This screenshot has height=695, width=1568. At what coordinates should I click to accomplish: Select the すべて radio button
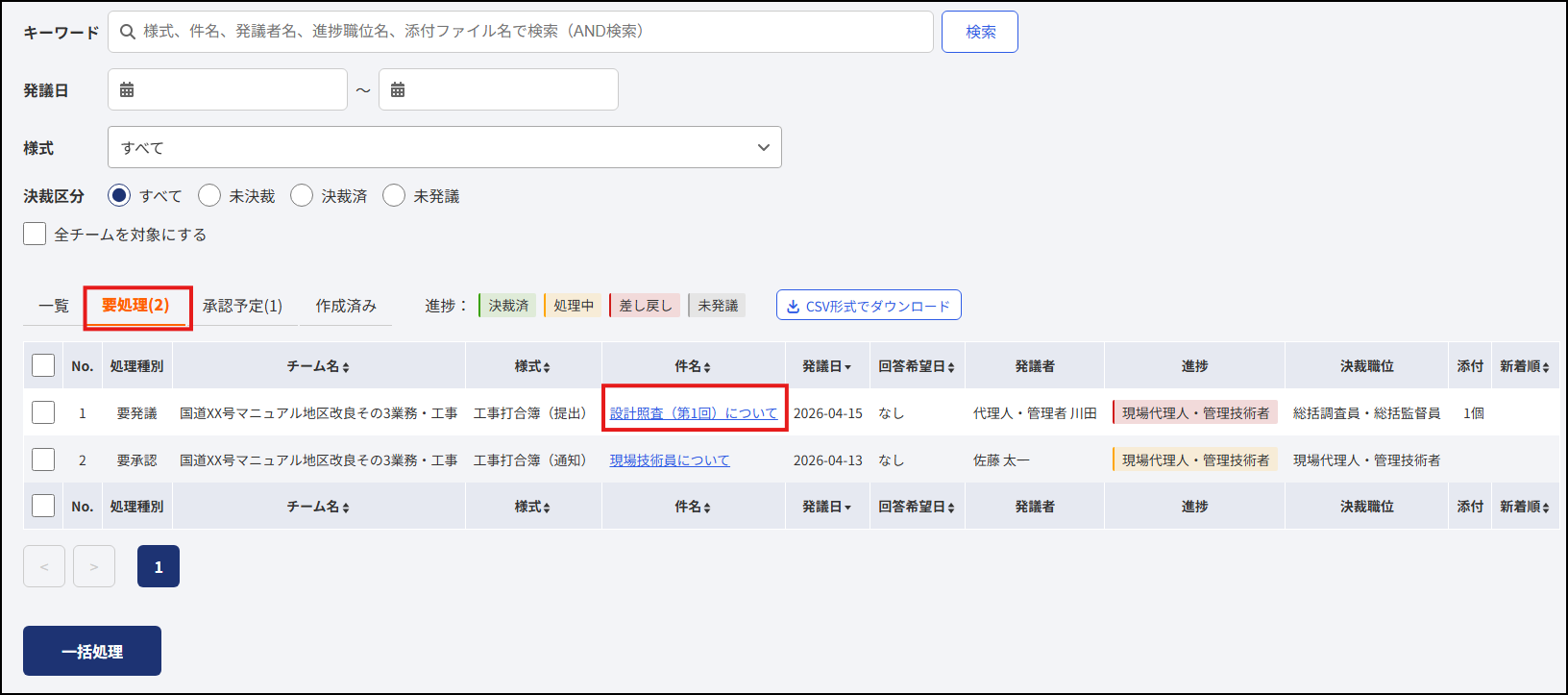coord(119,195)
